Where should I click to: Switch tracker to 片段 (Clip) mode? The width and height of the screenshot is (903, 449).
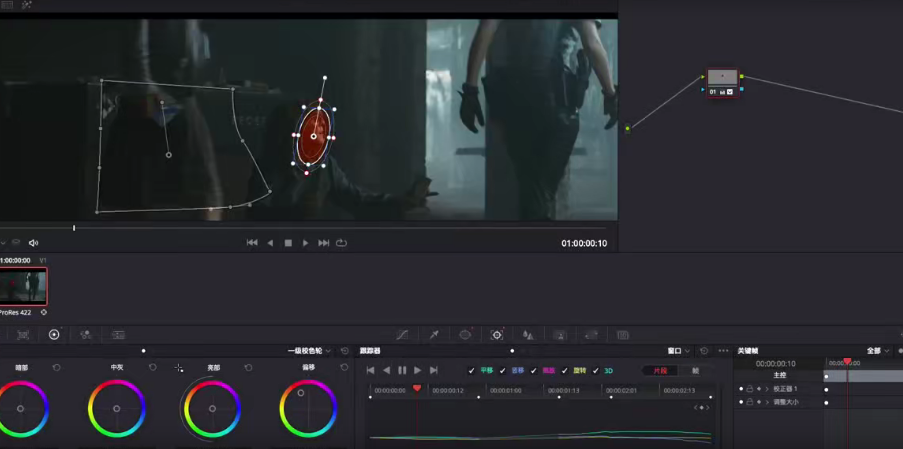pos(659,371)
